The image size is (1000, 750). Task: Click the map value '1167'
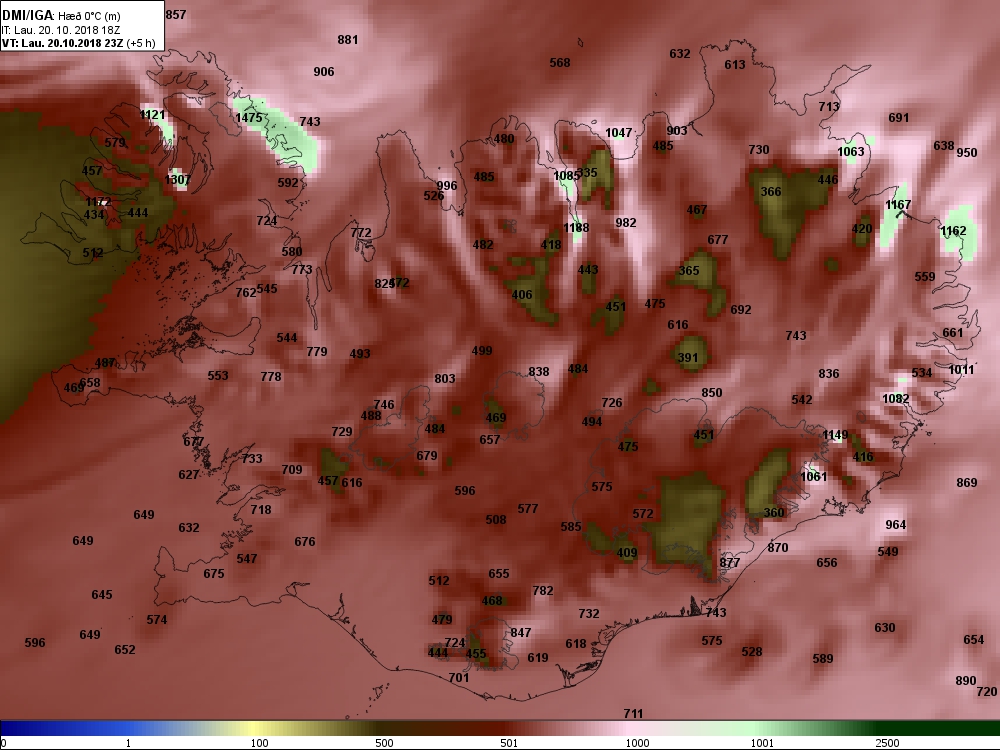[x=898, y=205]
